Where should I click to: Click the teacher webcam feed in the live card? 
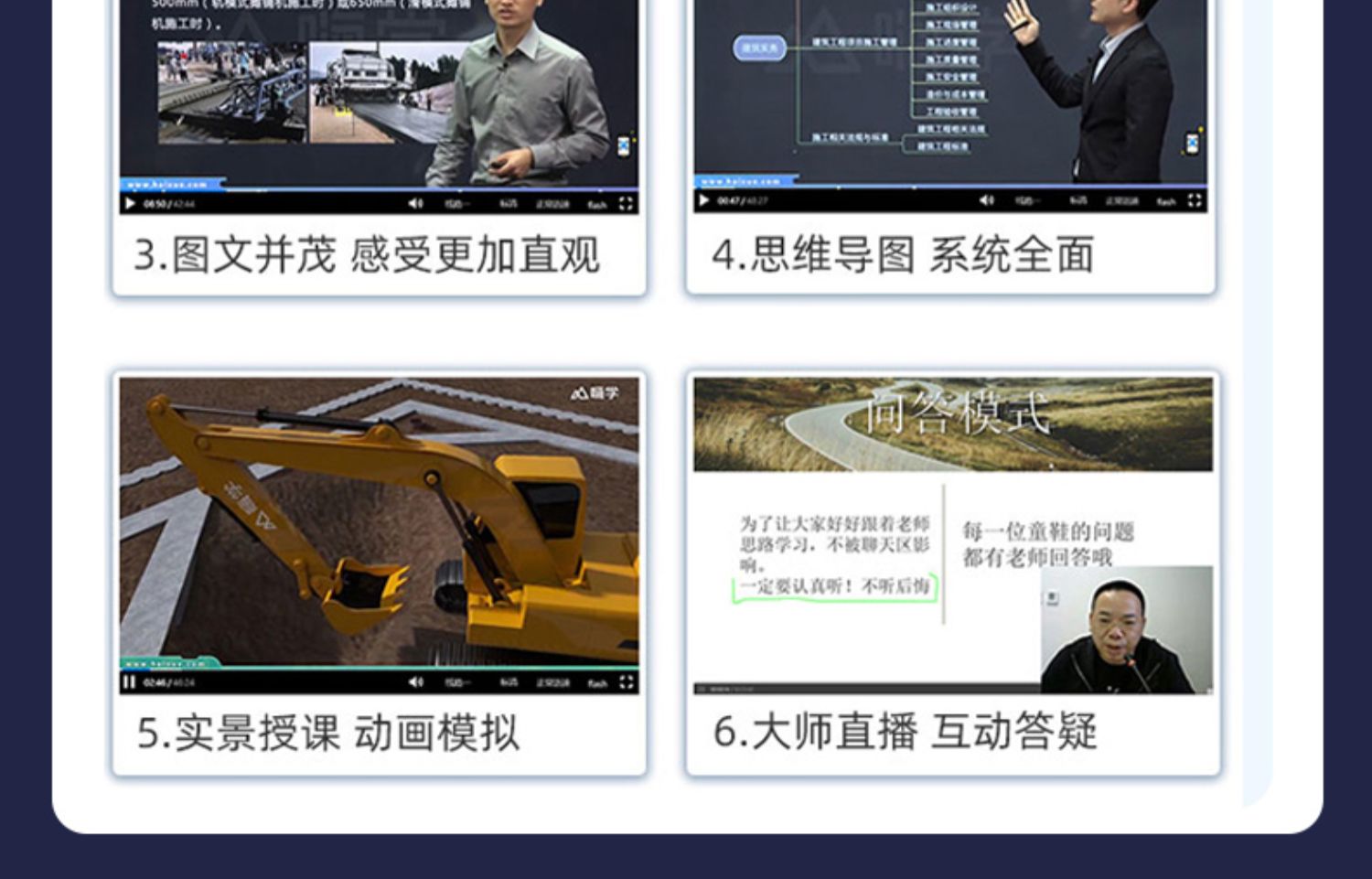coord(1127,629)
